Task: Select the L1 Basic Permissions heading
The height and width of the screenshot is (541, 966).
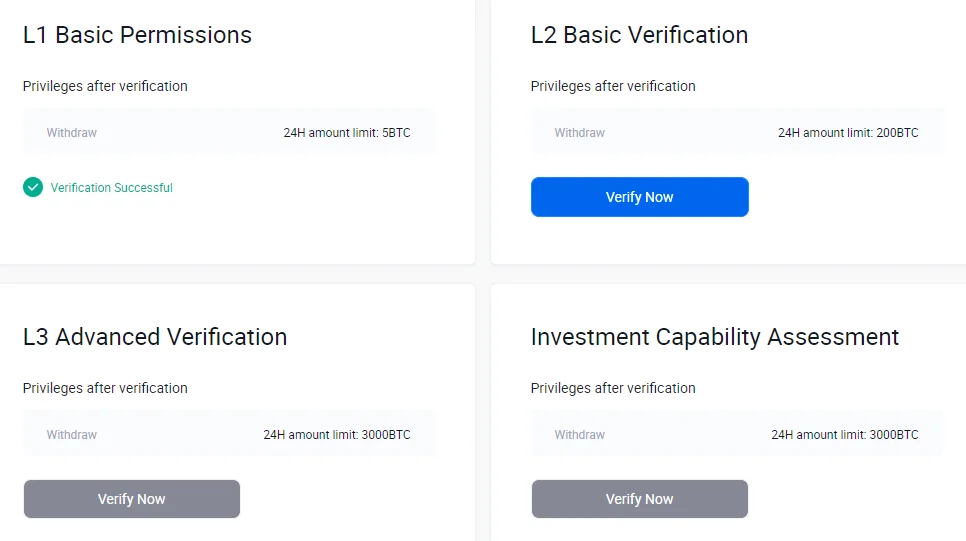Action: coord(137,35)
